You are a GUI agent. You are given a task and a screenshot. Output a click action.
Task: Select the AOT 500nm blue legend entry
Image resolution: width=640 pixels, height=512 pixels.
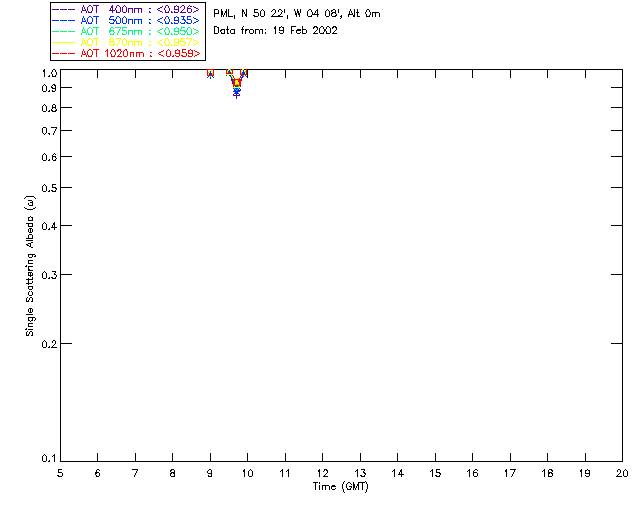coord(126,20)
